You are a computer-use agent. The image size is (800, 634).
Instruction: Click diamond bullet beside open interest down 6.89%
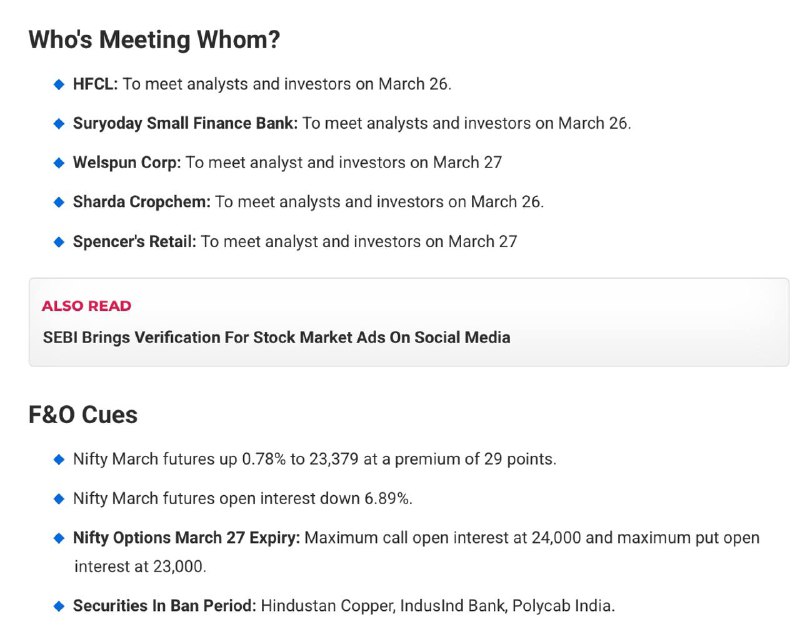pos(59,499)
